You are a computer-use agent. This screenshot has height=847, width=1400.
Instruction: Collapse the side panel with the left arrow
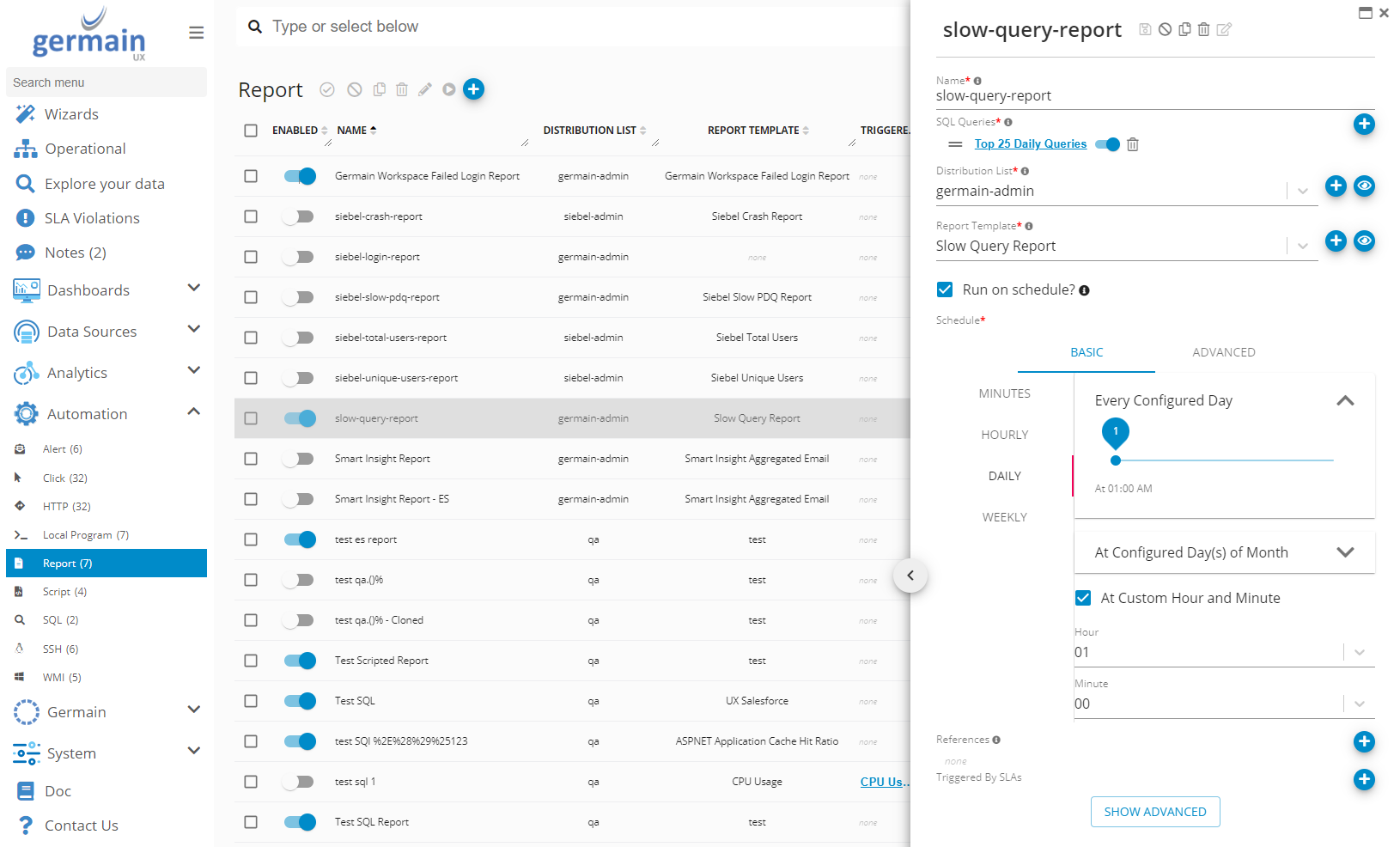[x=910, y=576]
